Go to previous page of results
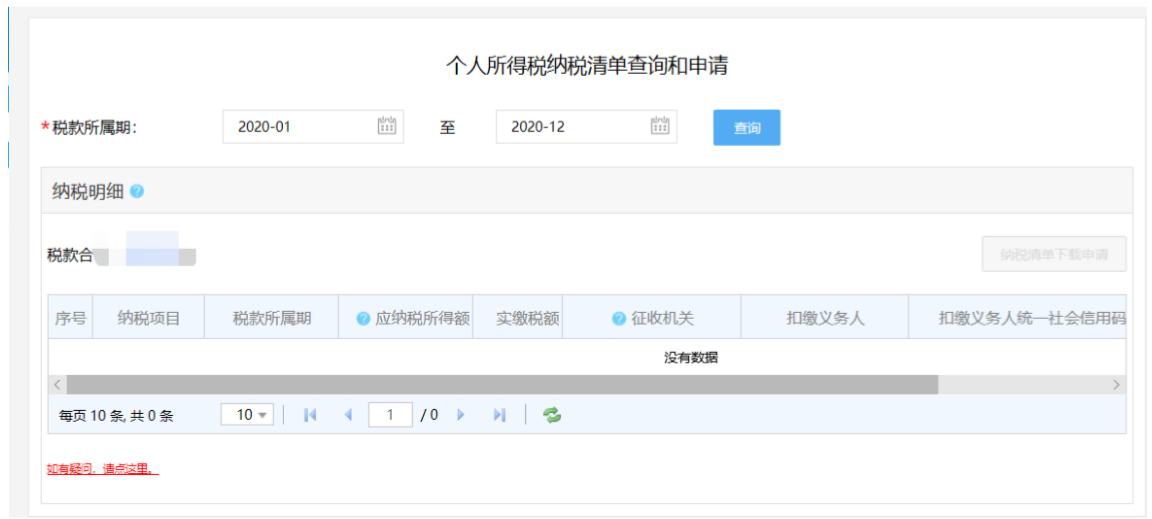Screen dimensions: 1152x519 348,415
